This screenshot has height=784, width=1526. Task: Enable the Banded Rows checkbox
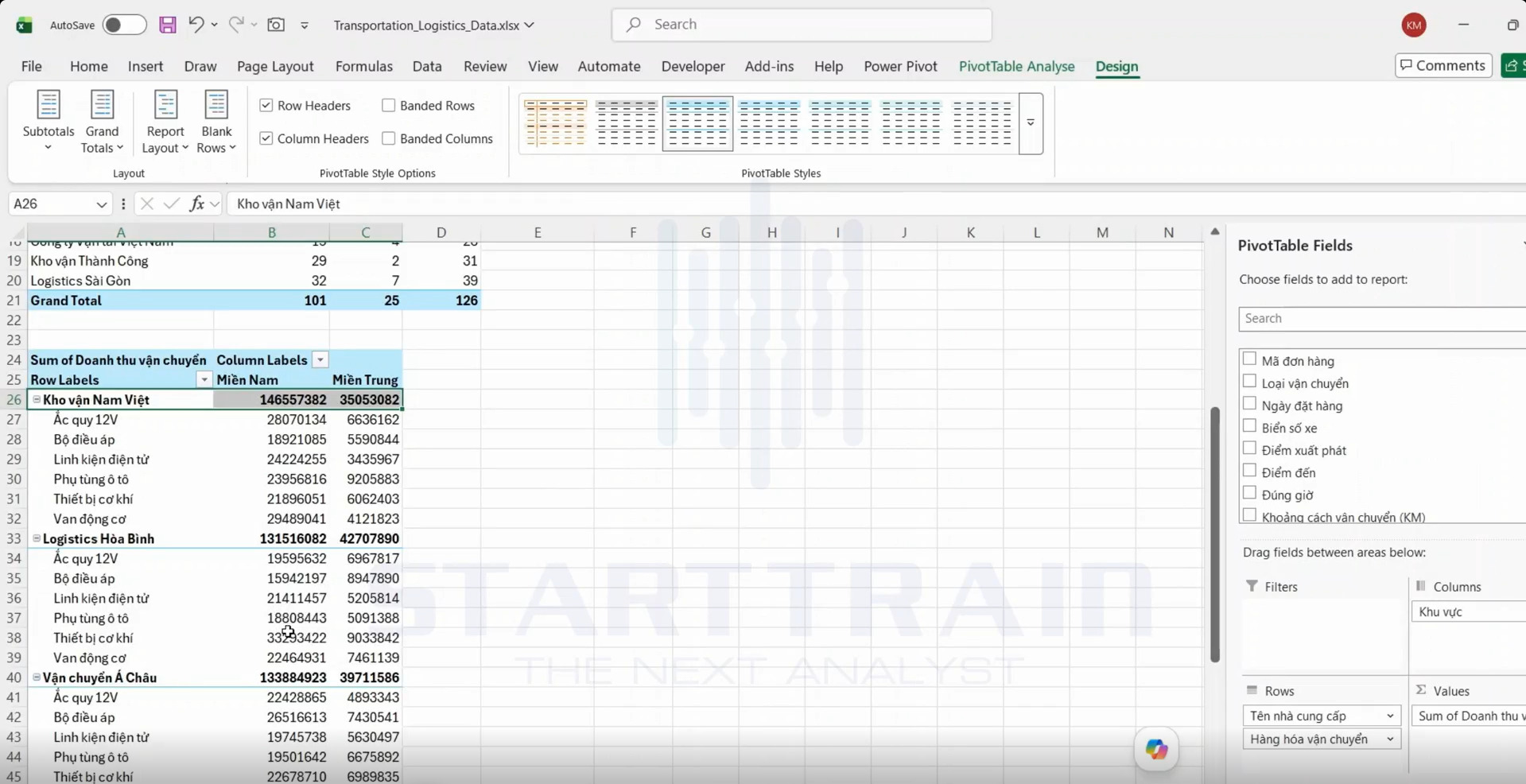(x=389, y=105)
